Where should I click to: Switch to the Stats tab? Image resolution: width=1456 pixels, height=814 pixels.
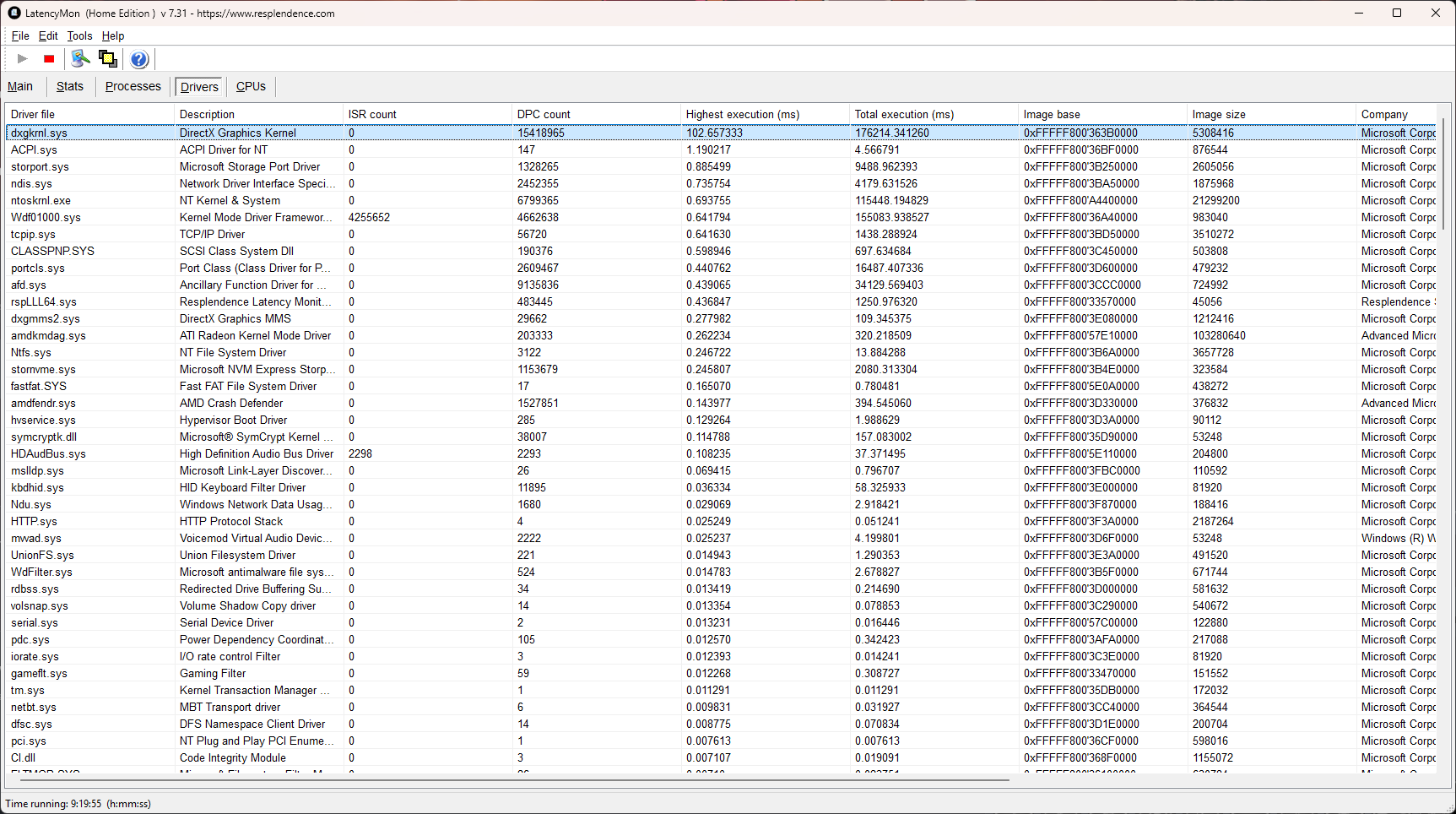[70, 86]
